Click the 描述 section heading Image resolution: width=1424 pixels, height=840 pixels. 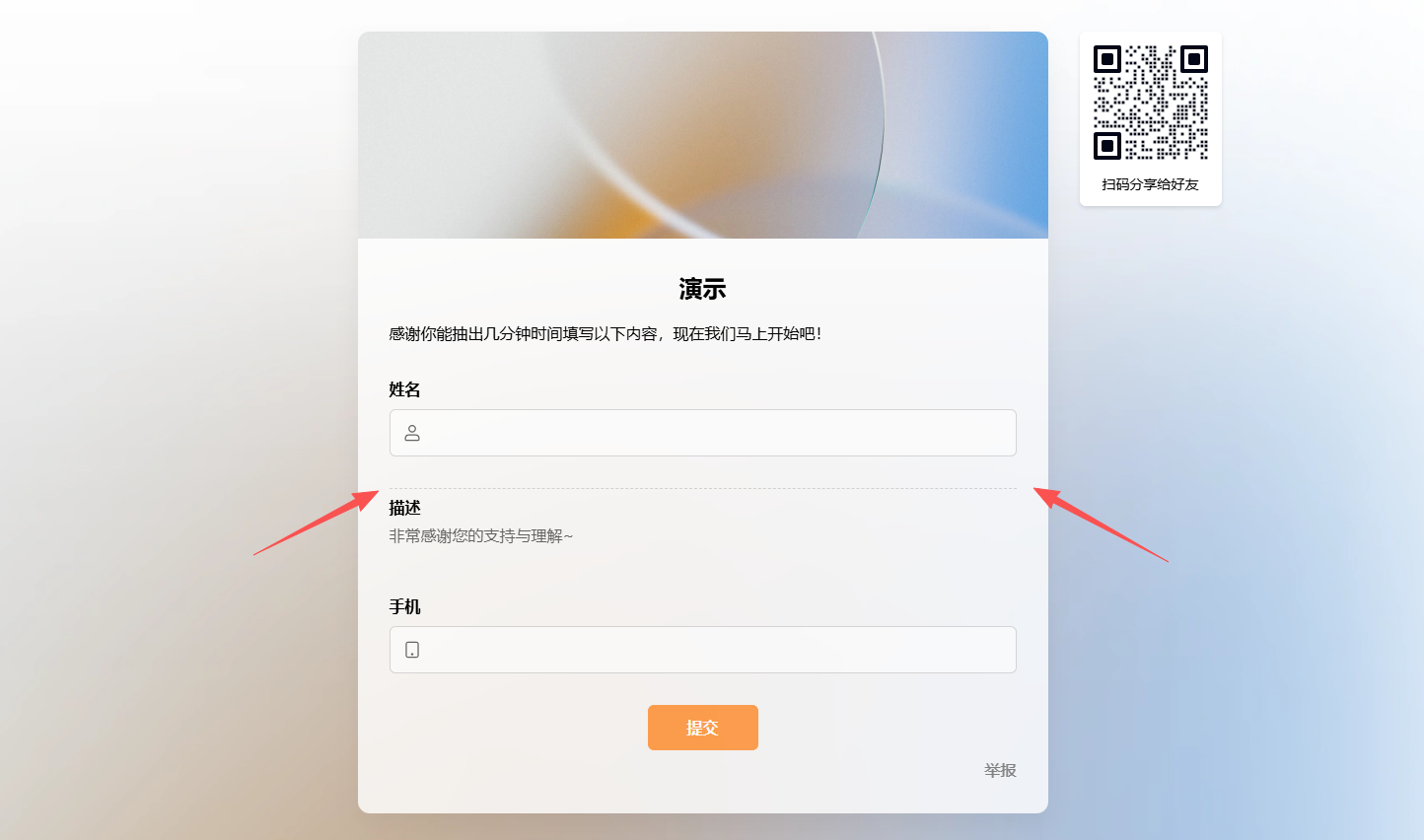[x=405, y=508]
